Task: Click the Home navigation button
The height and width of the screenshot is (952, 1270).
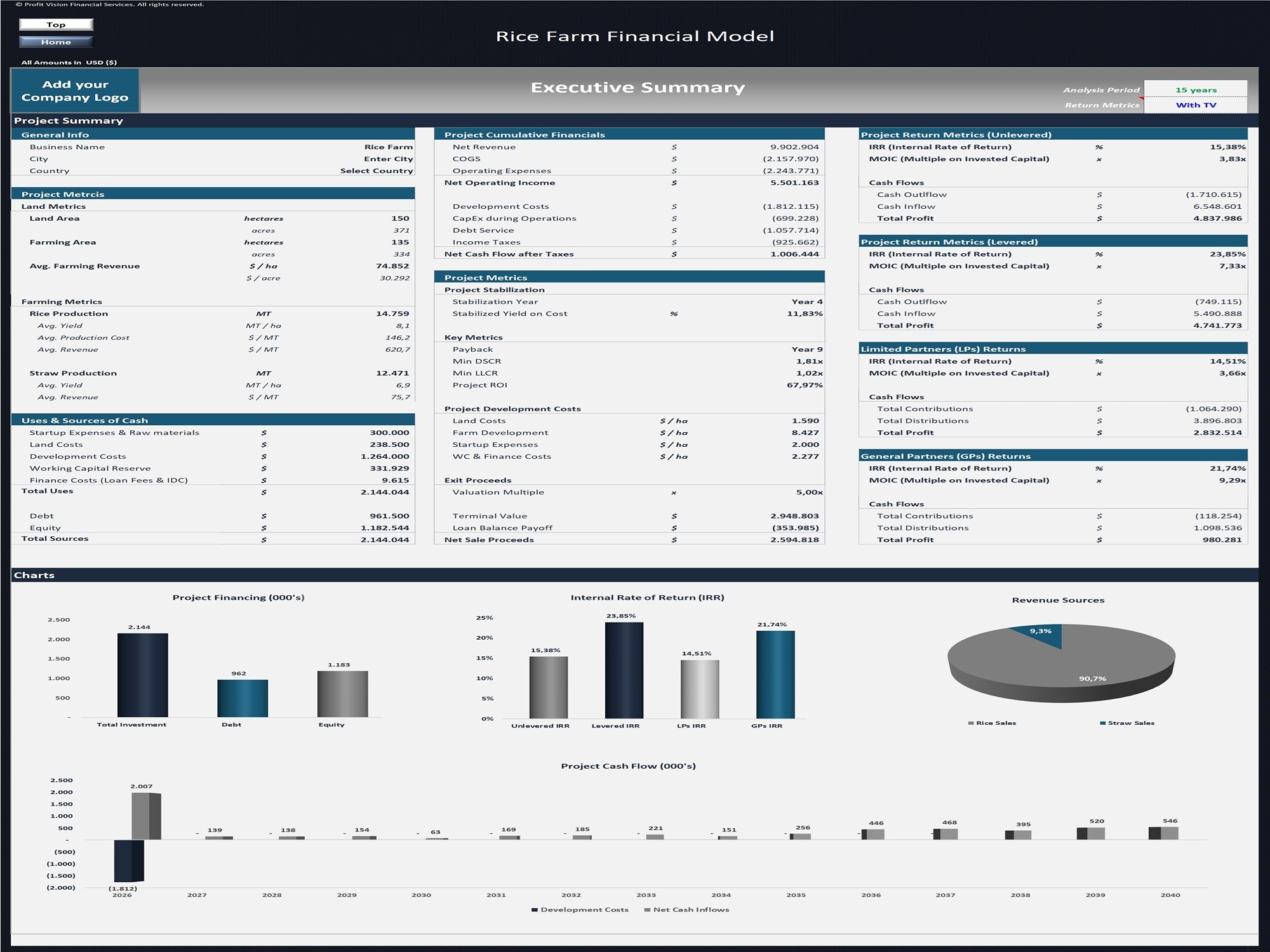Action: point(56,42)
